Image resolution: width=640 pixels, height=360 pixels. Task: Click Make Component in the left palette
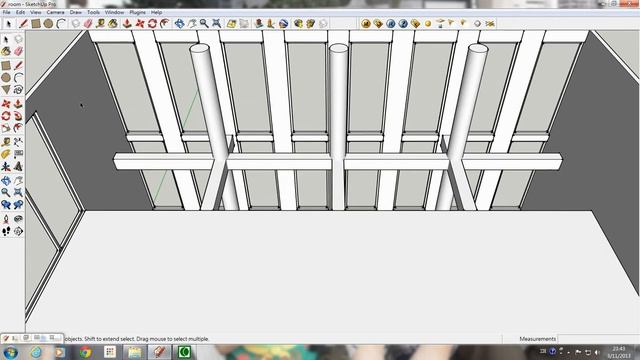tap(18, 39)
